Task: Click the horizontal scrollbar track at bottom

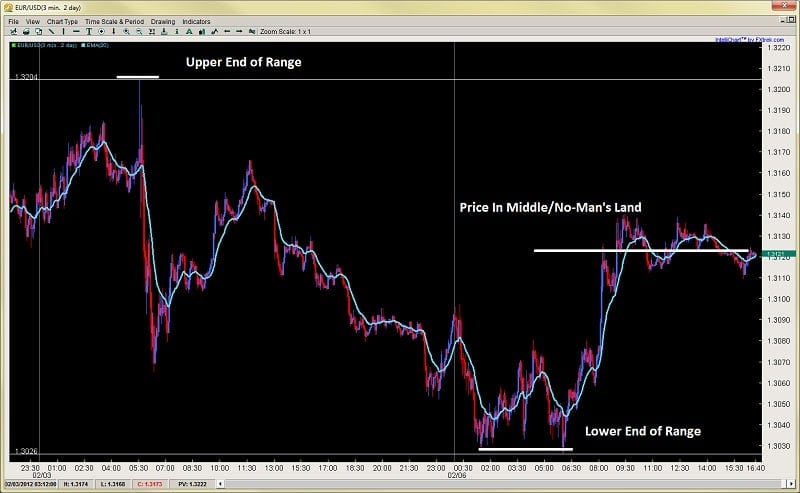Action: point(505,484)
